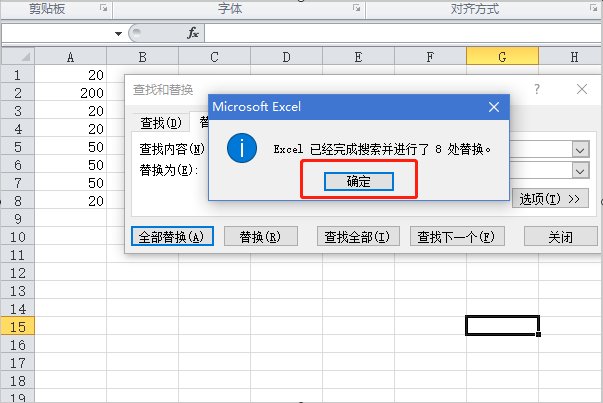Select column D header
603x403 pixels.
[286, 57]
